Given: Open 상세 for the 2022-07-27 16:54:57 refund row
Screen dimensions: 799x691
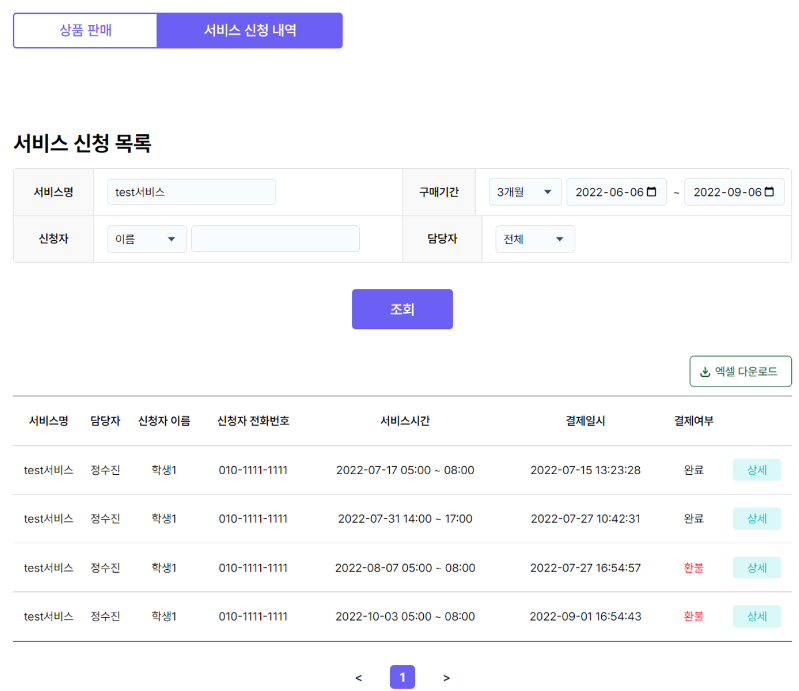Looking at the screenshot, I should tap(756, 568).
